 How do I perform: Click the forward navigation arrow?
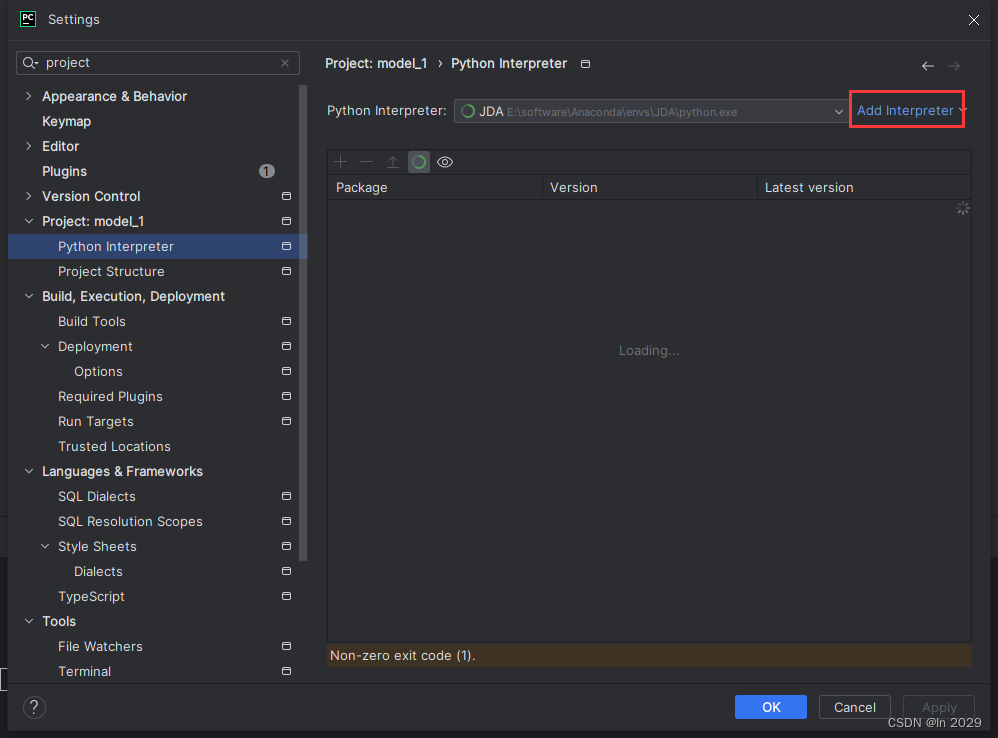click(954, 66)
